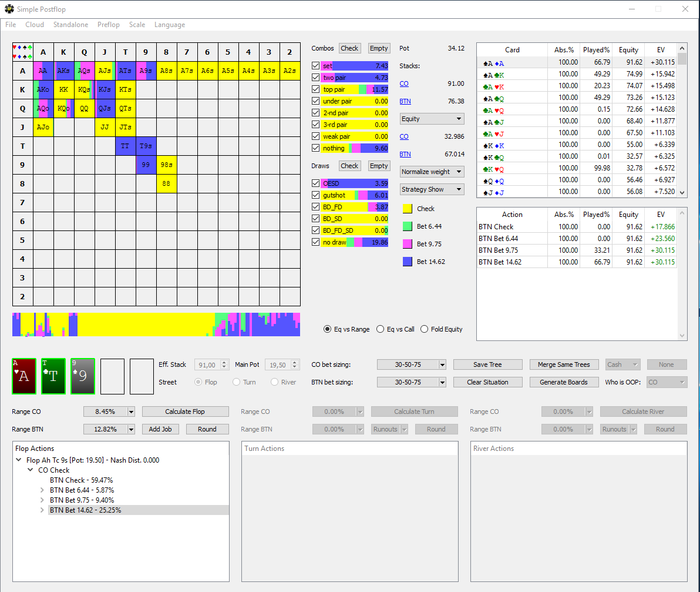Toggle the gutshot checkbox
The height and width of the screenshot is (592, 700).
tap(316, 195)
